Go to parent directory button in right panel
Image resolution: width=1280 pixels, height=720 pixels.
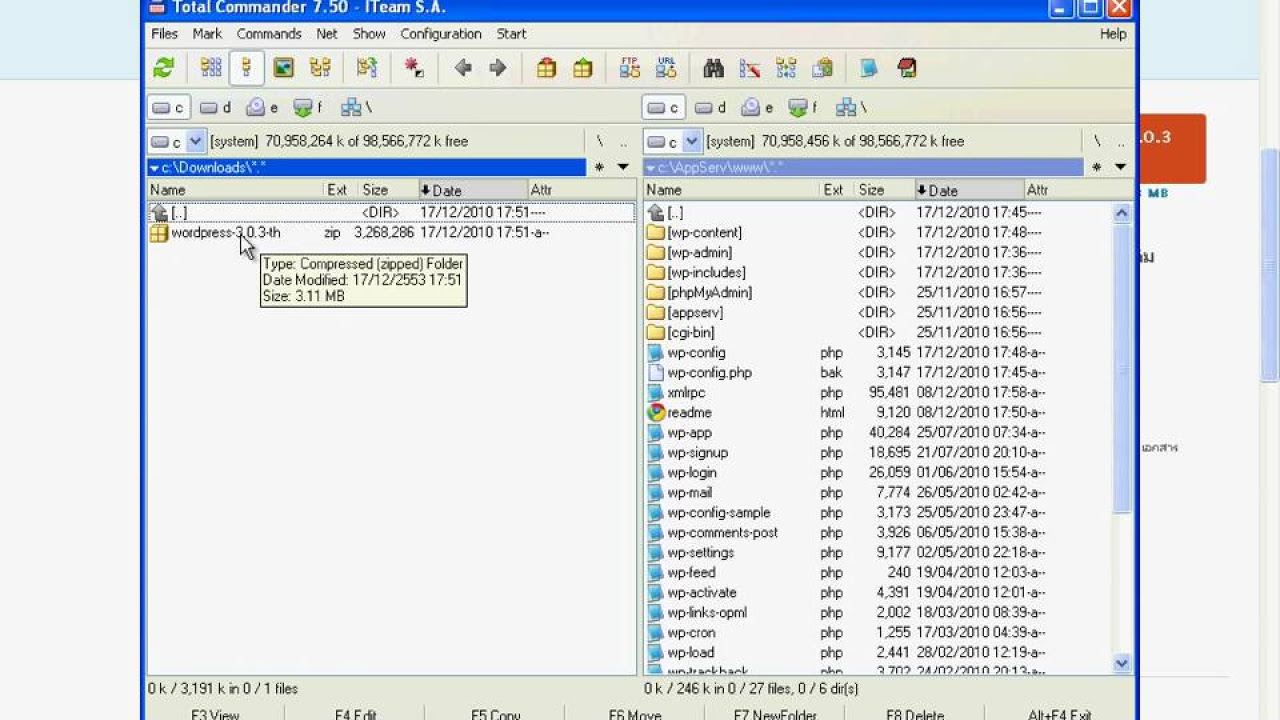[1120, 141]
